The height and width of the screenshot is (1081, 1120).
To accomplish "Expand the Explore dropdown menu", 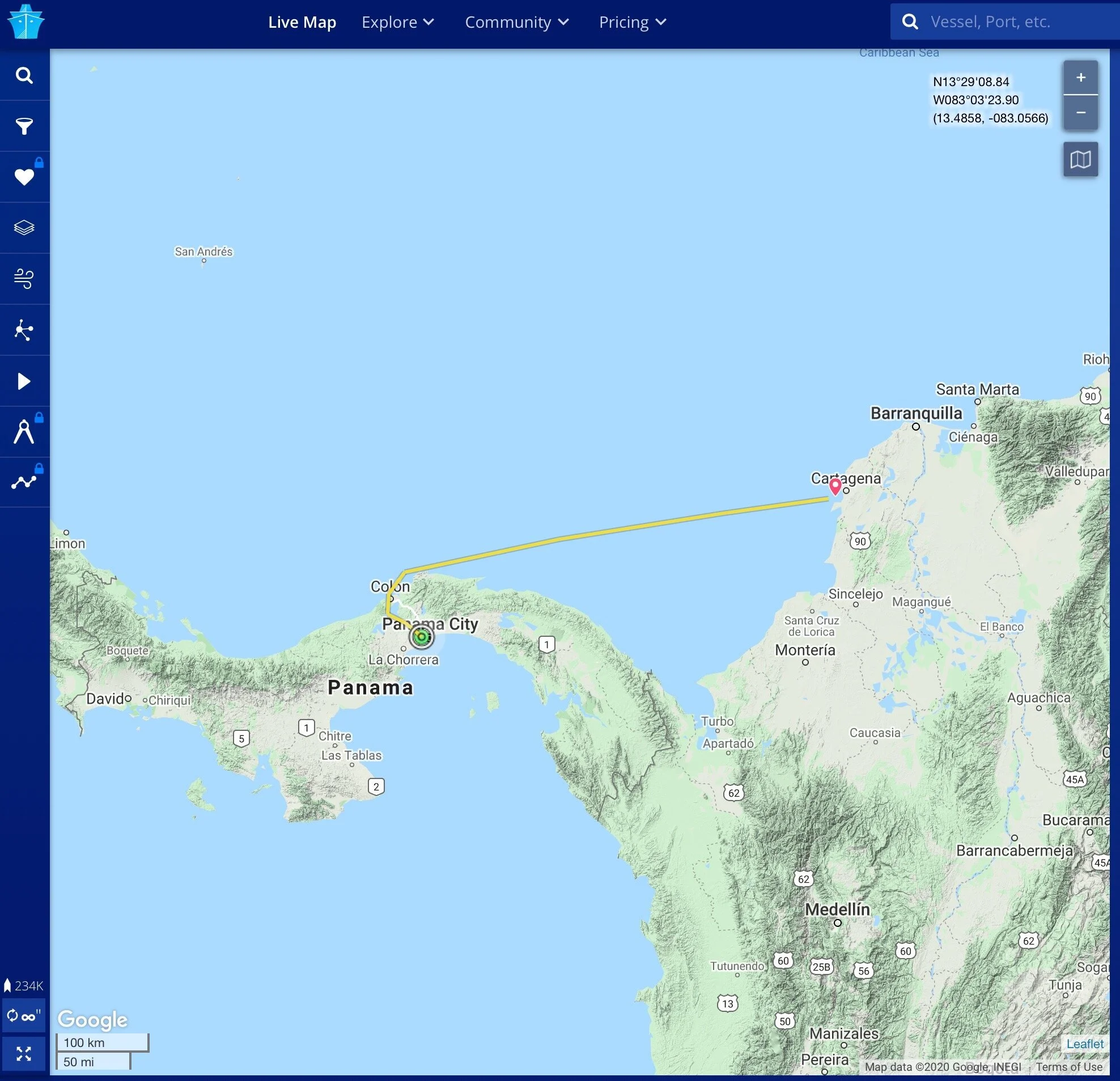I will point(398,22).
